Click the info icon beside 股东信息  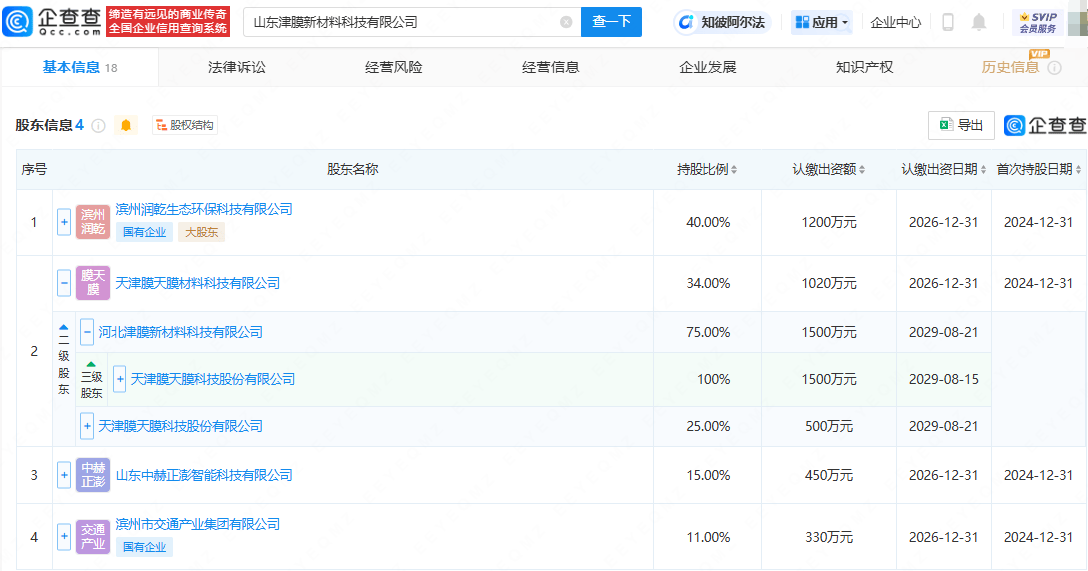[99, 126]
